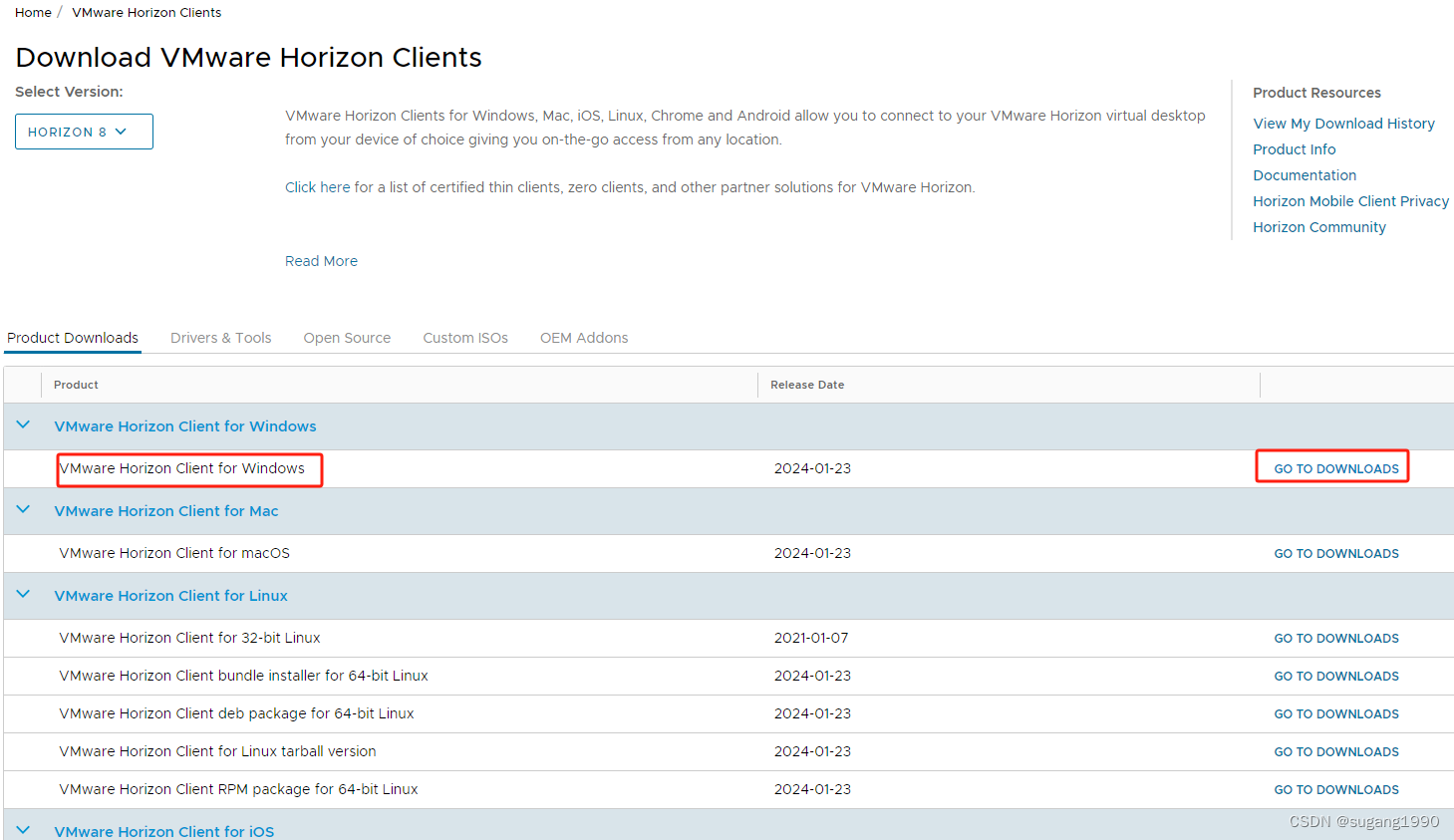Click the 'here' certified clients link
Viewport: 1454px width, 840px height.
click(x=335, y=187)
